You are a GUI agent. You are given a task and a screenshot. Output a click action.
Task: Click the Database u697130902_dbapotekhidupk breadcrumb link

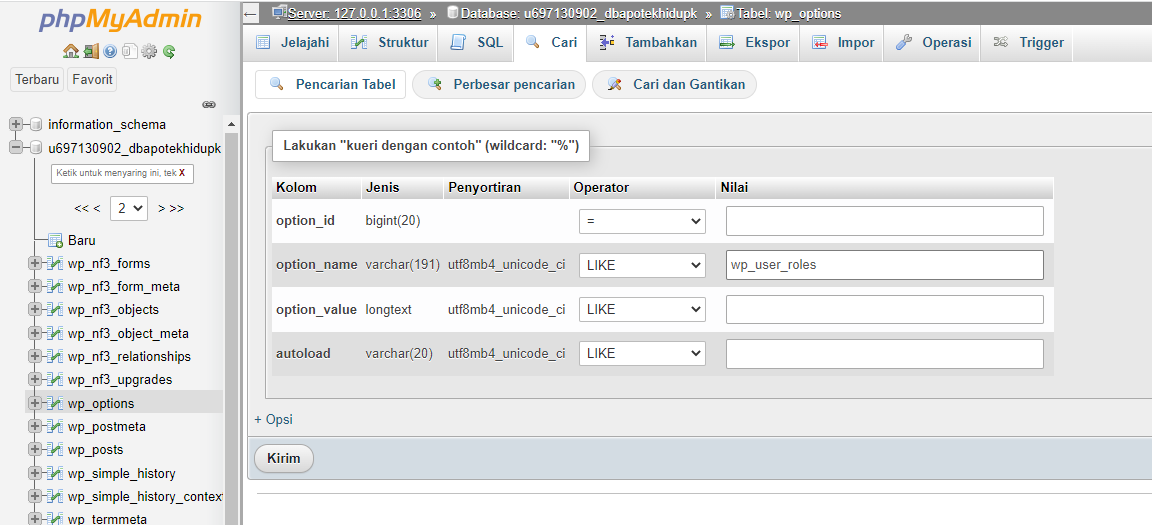click(579, 13)
